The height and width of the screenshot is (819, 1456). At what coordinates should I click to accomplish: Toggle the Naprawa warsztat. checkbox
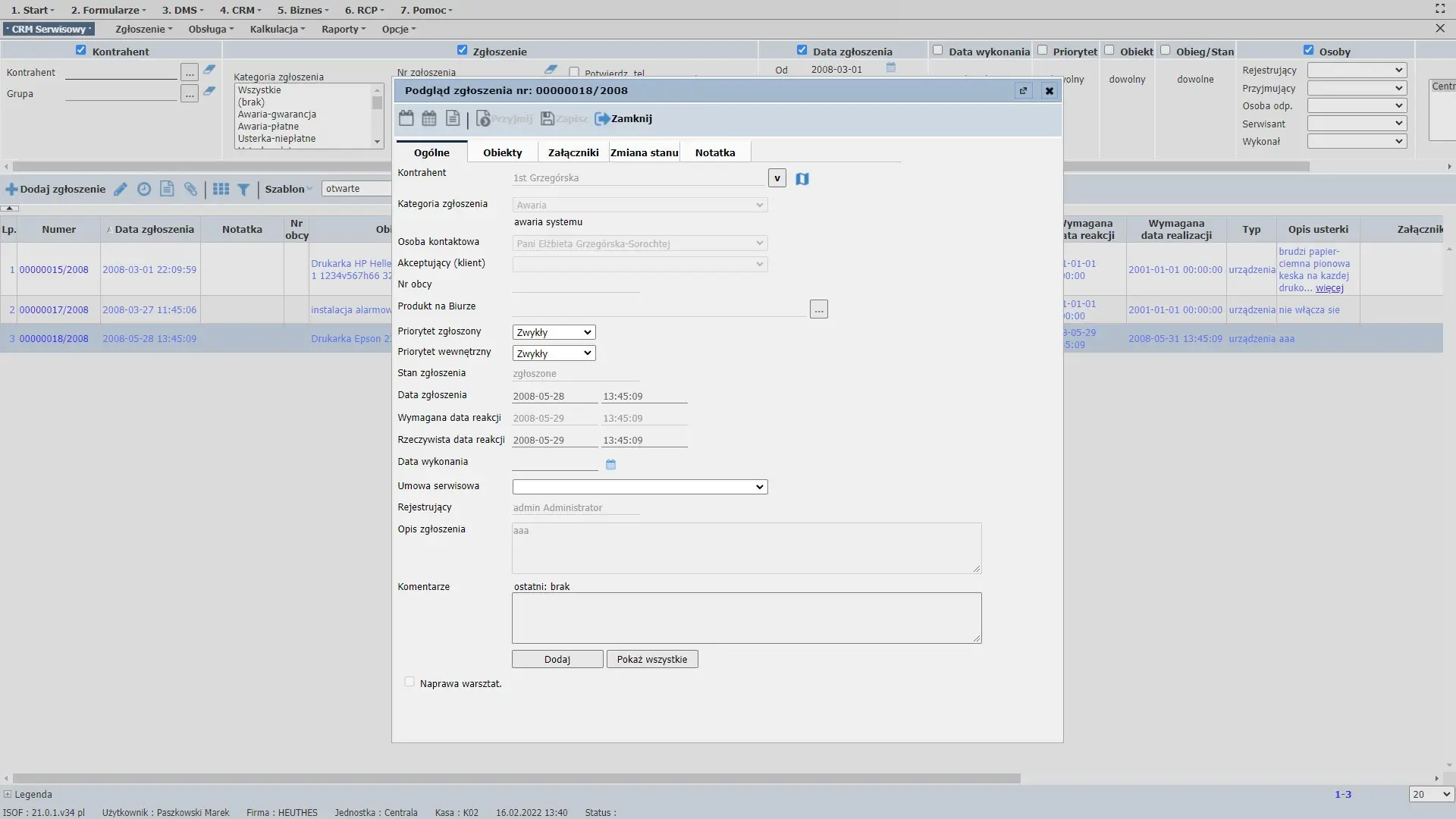click(409, 682)
